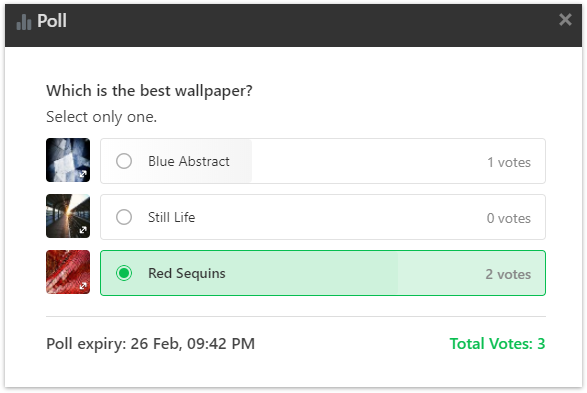Click the Poll bar chart icon
The image size is (587, 393).
[24, 22]
